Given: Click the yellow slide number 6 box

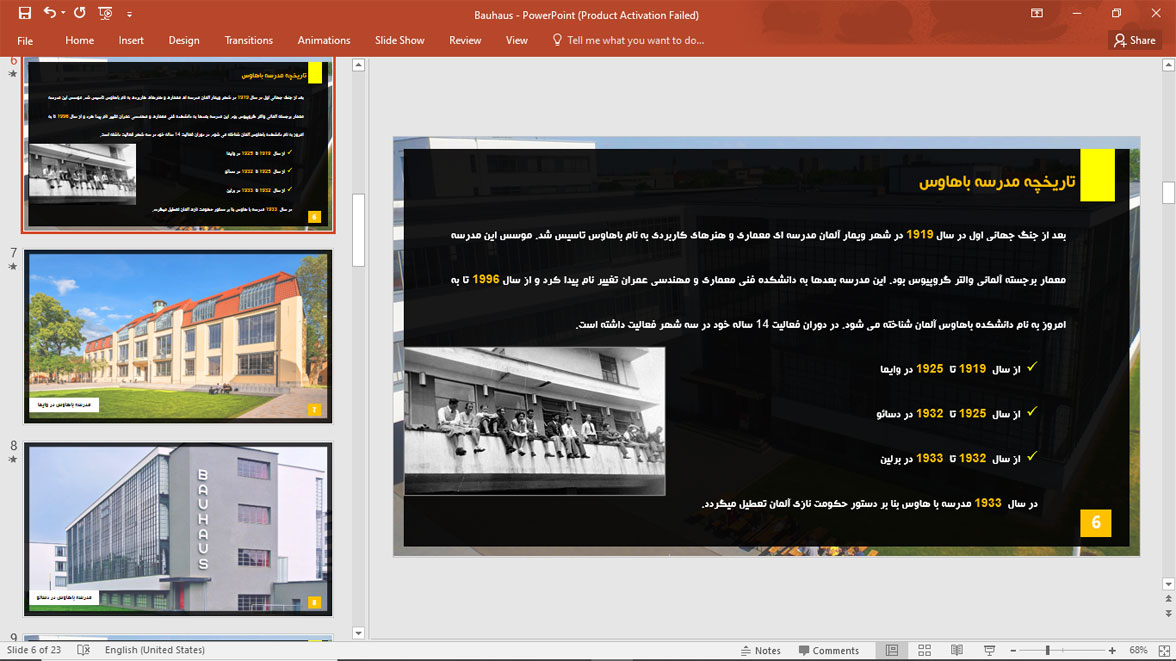Looking at the screenshot, I should point(1096,523).
